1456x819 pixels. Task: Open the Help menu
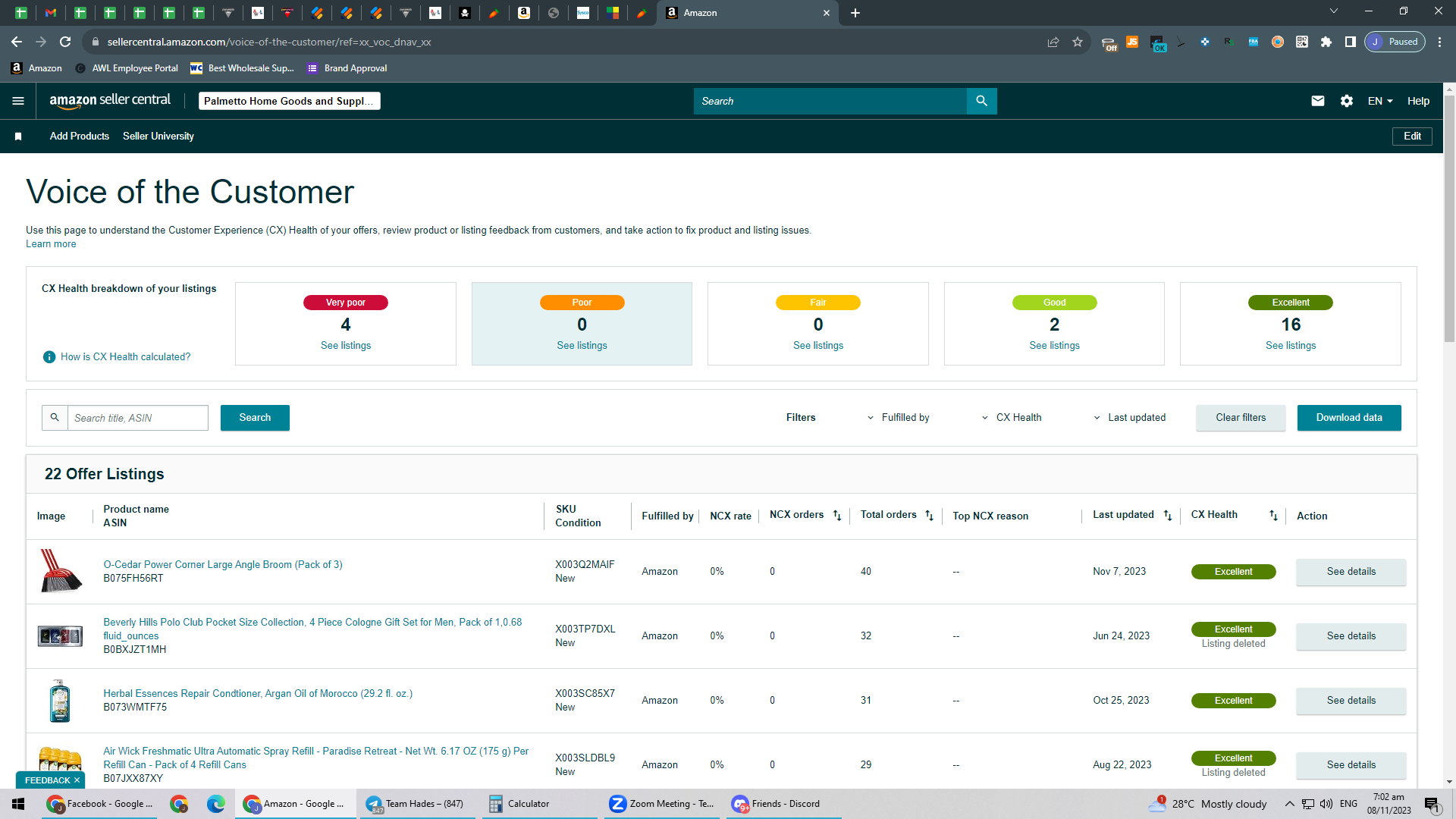tap(1418, 101)
